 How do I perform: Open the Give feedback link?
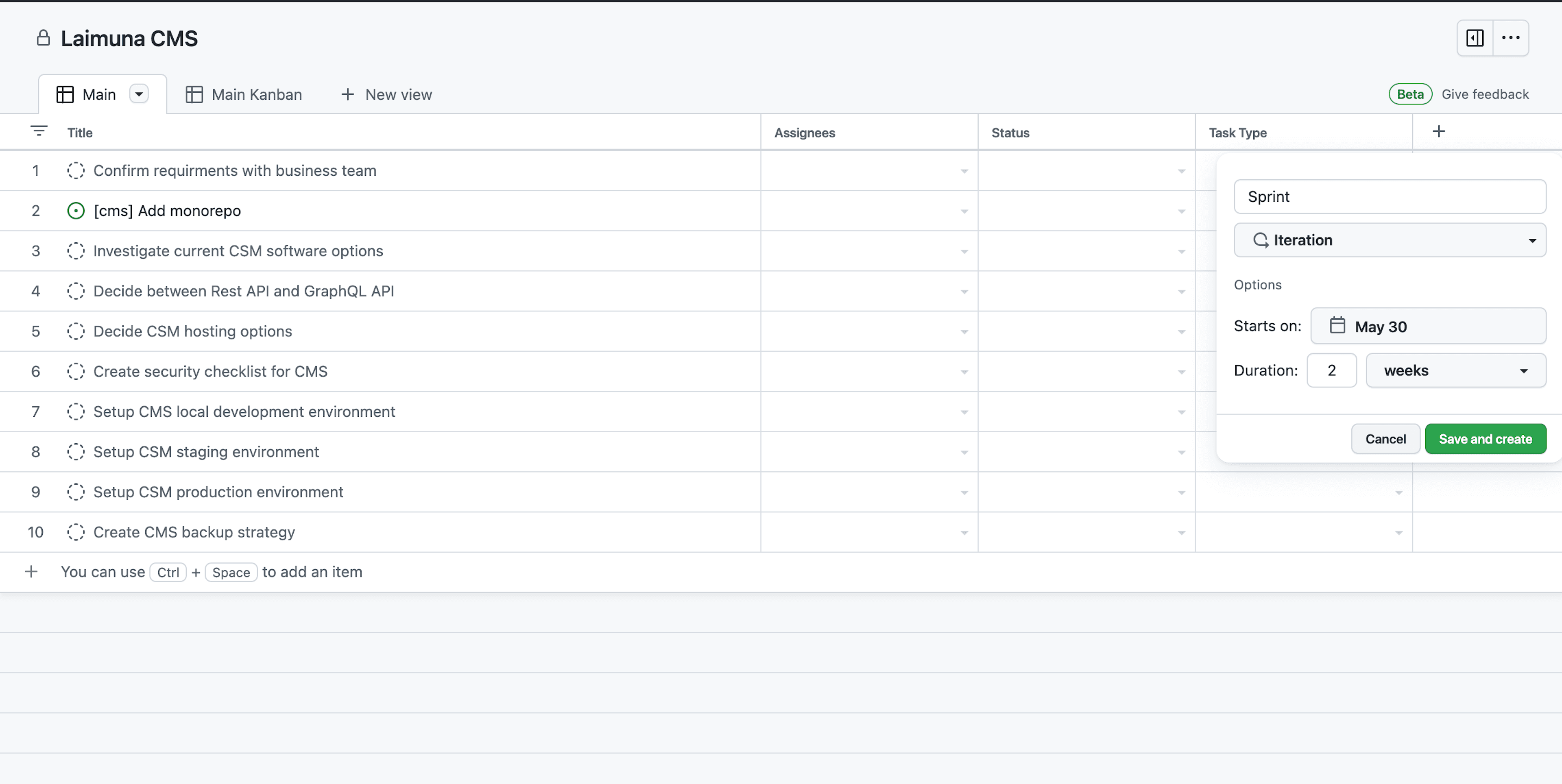(x=1484, y=94)
